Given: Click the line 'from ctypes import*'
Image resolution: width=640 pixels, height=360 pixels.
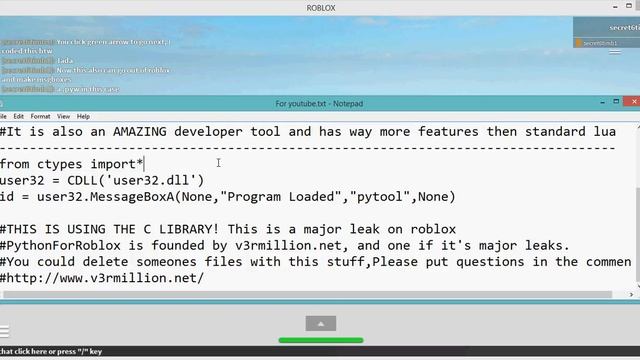Looking at the screenshot, I should point(72,164).
